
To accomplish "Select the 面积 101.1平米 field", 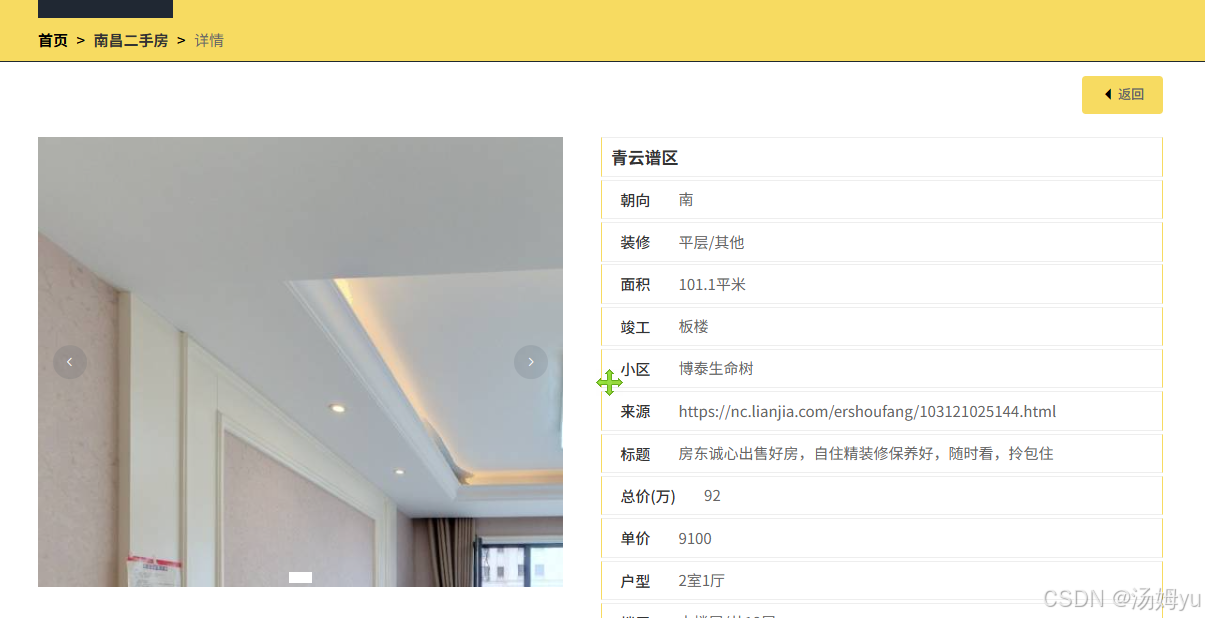I will point(882,285).
